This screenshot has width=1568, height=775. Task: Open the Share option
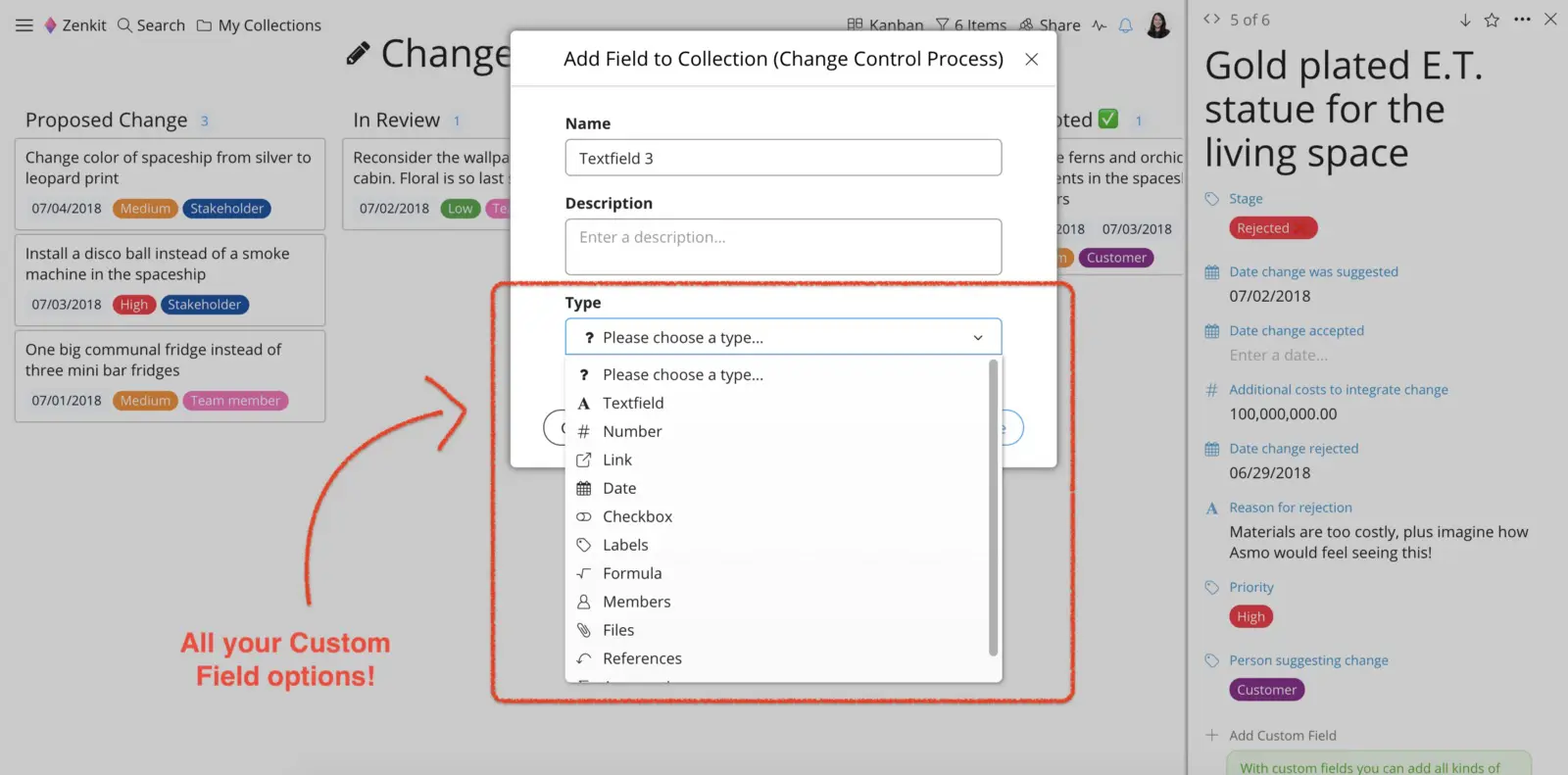(1050, 25)
